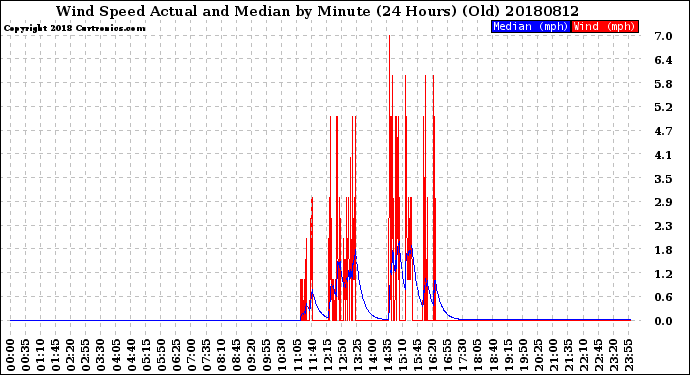The height and width of the screenshot is (375, 690).
Task: Click the 5.2 y-axis label
Action: pos(663,107)
